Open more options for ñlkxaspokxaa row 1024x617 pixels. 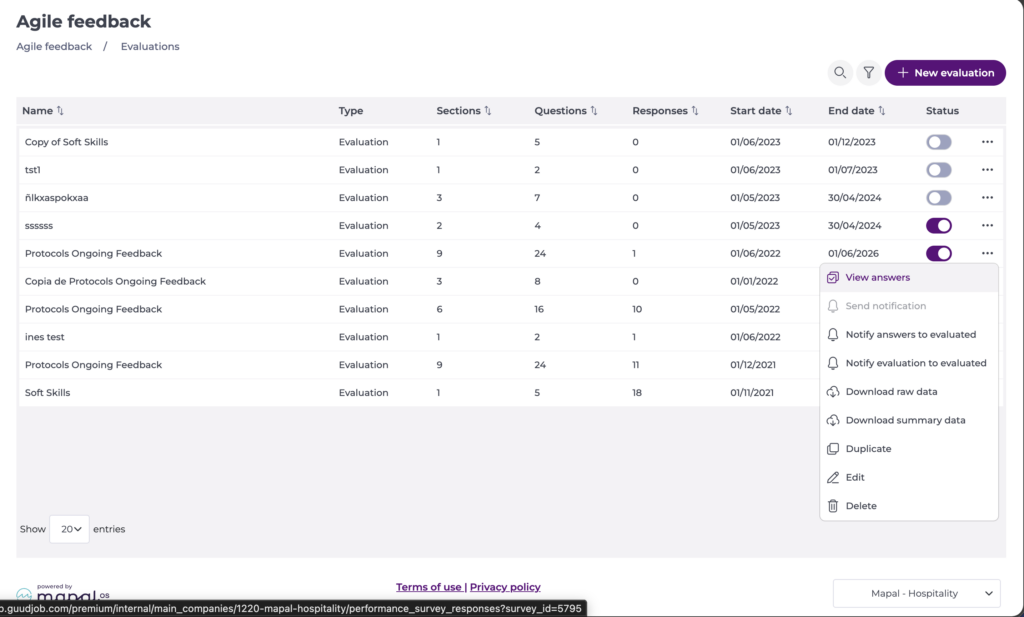[x=987, y=198]
